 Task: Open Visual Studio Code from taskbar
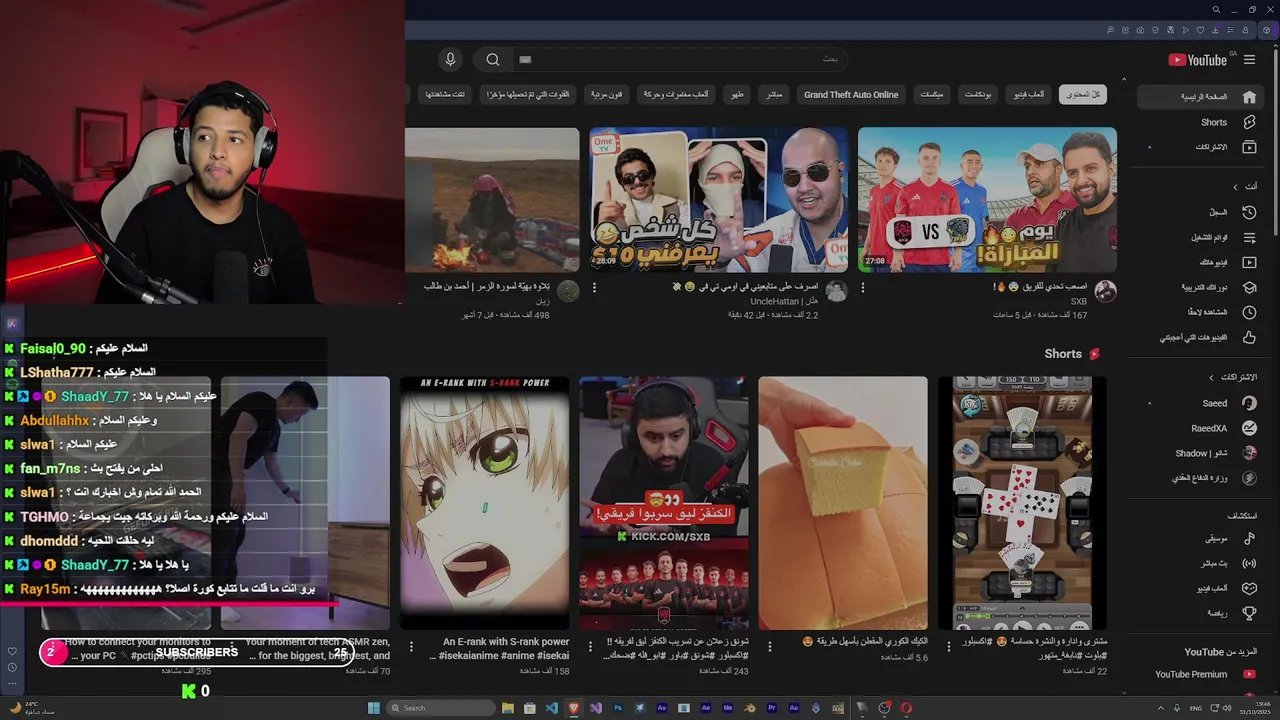[552, 708]
